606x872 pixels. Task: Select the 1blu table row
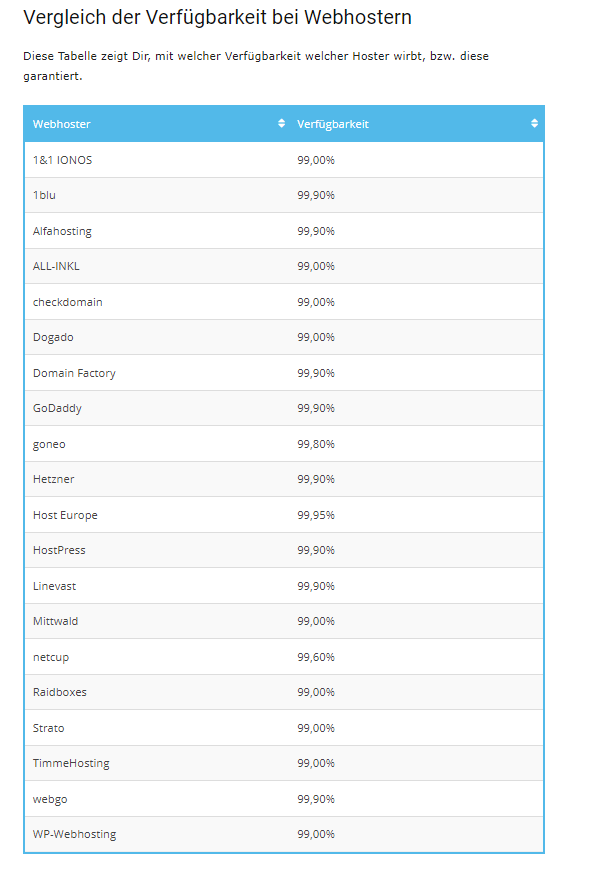(x=284, y=195)
